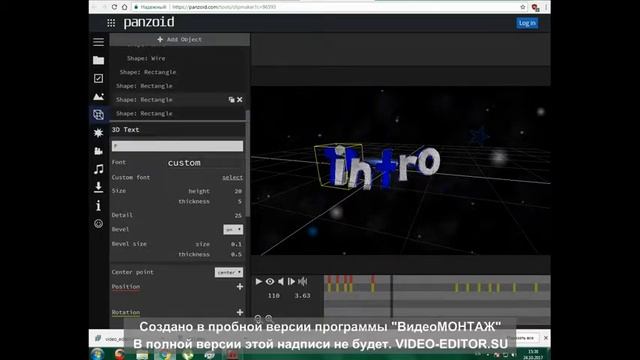The width and height of the screenshot is (640, 360).
Task: Select the 3D objects cube icon
Action: point(98,115)
